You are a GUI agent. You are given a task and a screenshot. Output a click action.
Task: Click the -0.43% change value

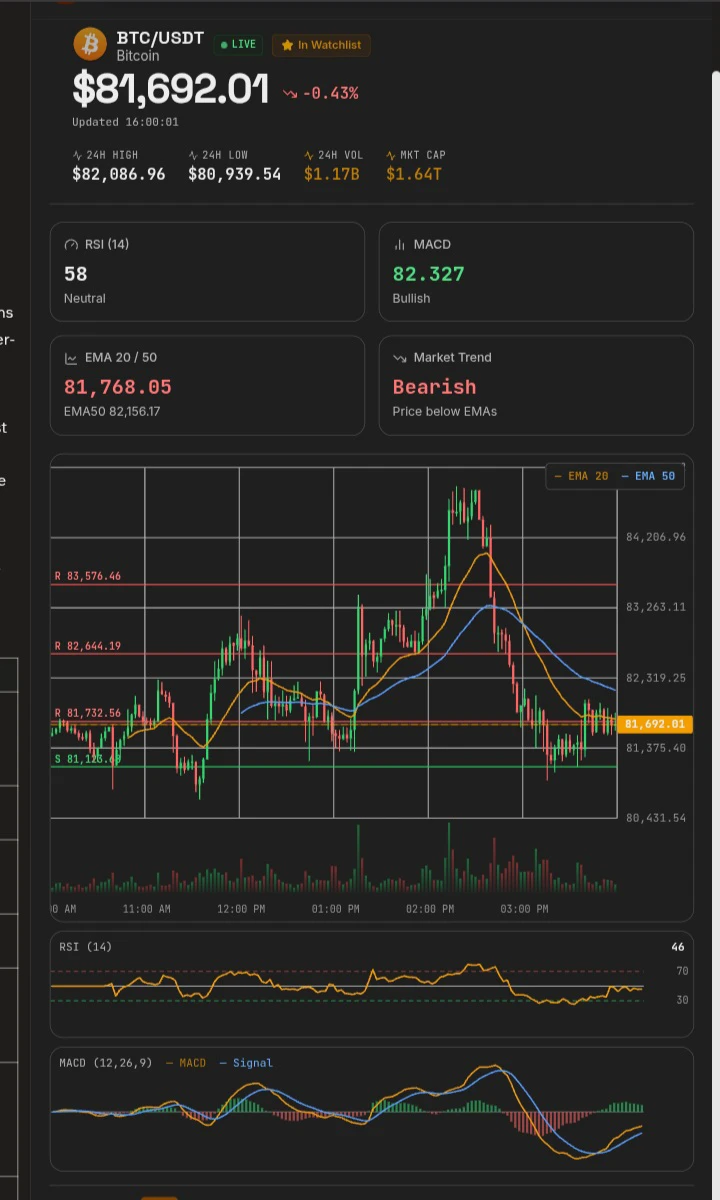(330, 94)
